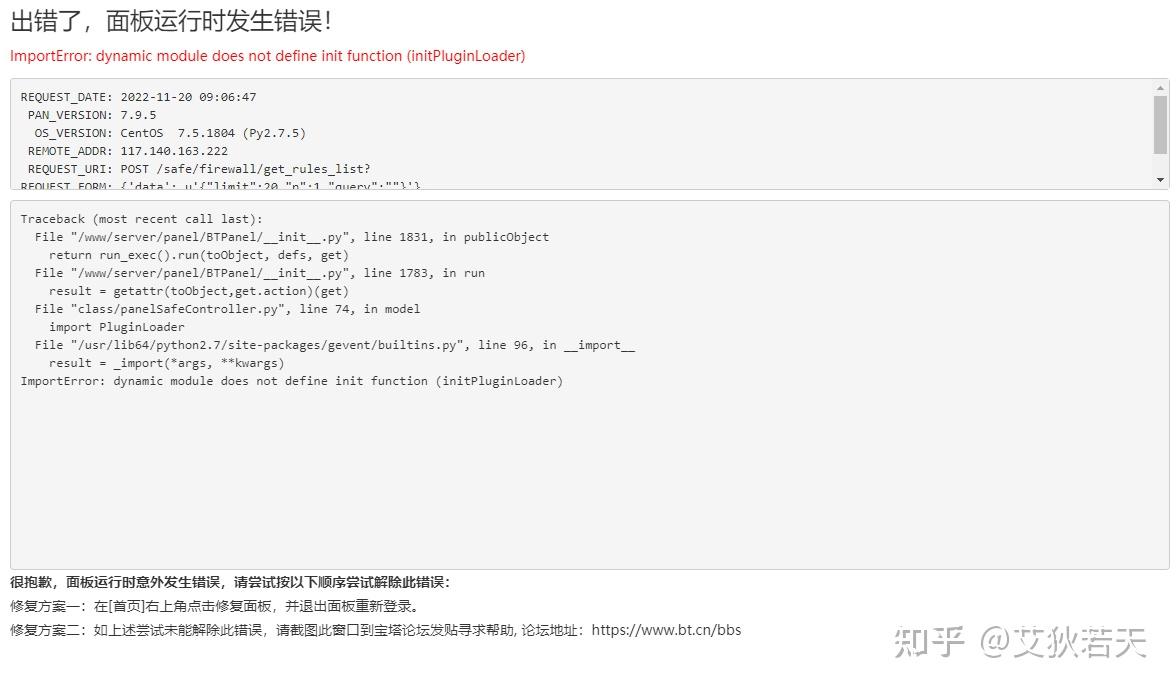
Task: Click the 知乎 watermark logo
Action: 929,642
